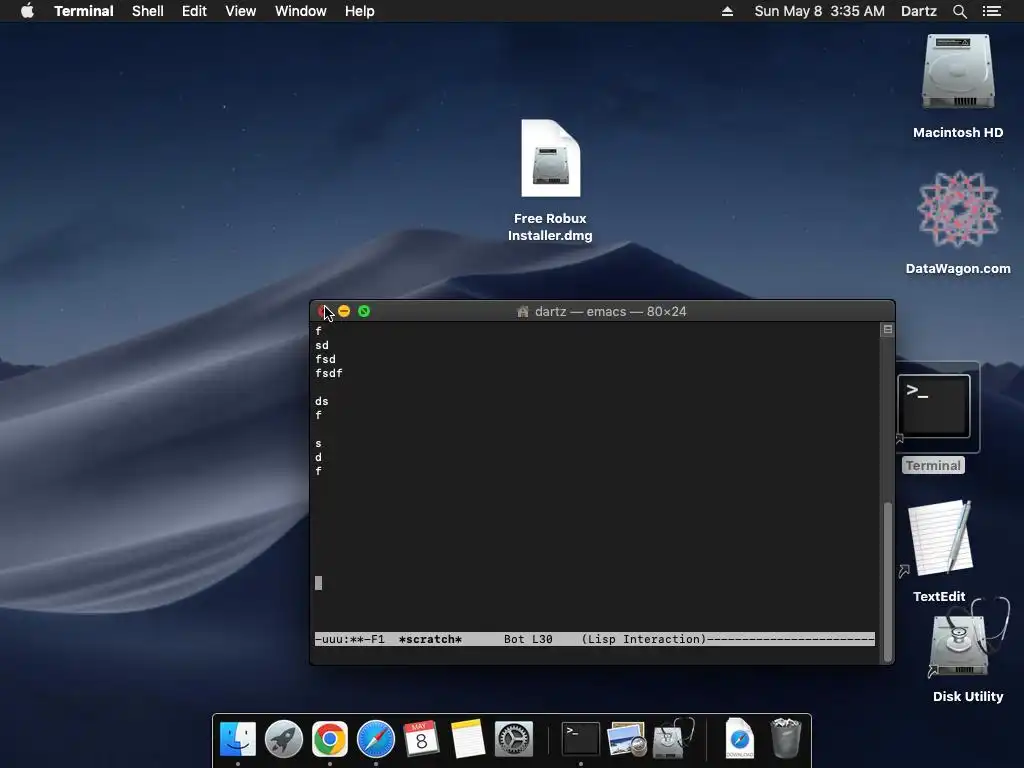Open the Shell menu
1024x768 pixels.
point(148,11)
